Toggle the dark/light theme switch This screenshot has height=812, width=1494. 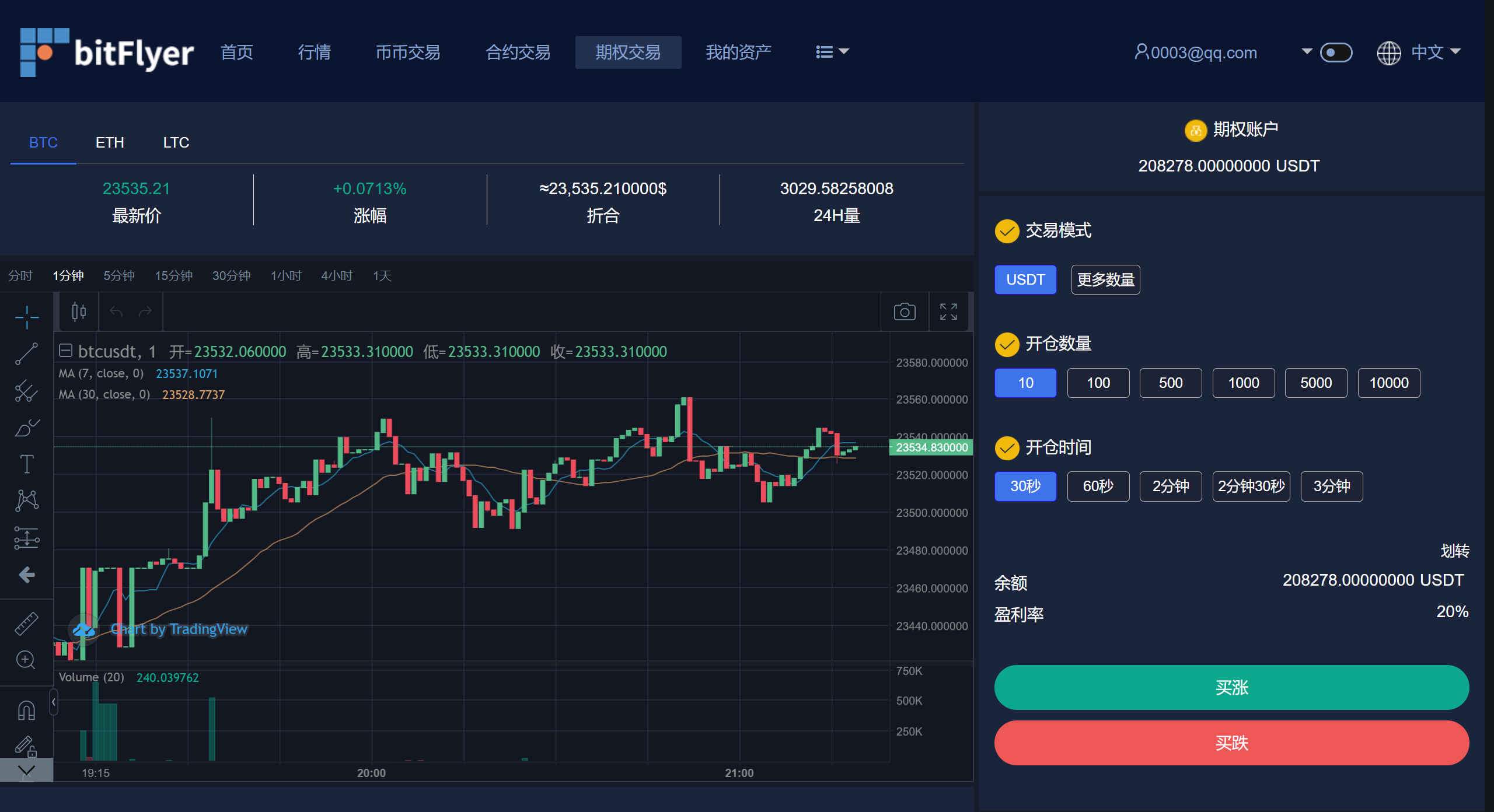click(x=1336, y=52)
